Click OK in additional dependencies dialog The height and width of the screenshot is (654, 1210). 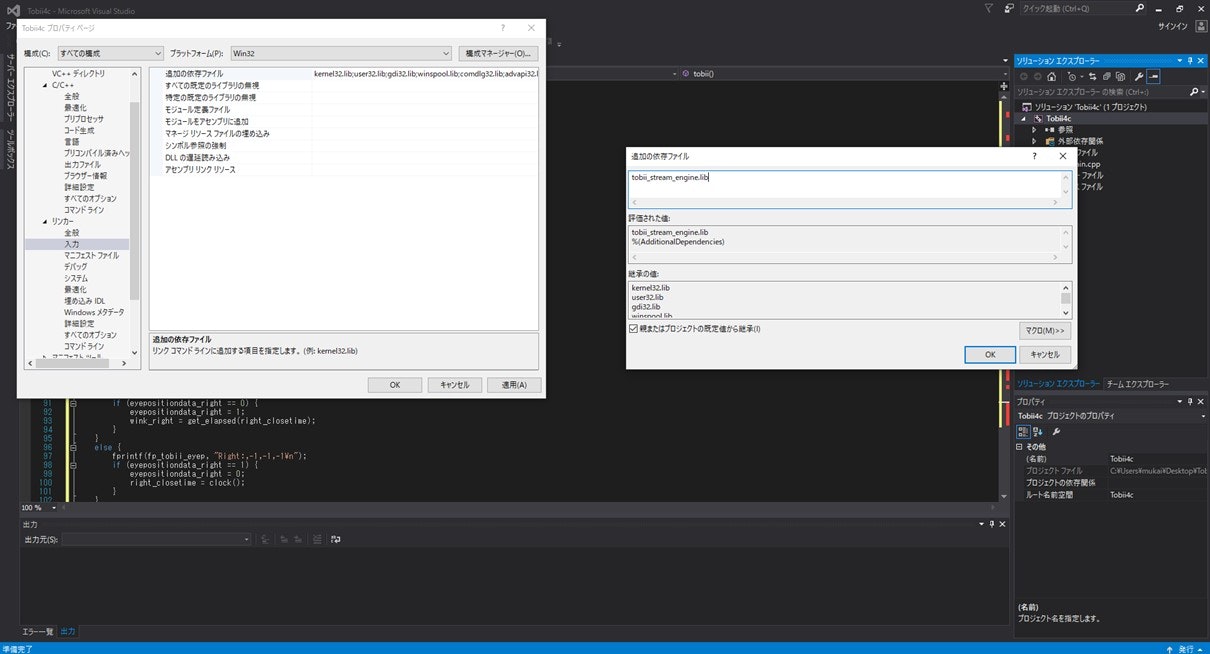(x=990, y=354)
